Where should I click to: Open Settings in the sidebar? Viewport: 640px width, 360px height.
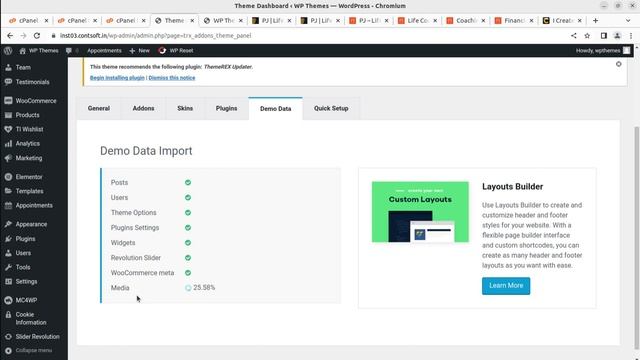(26, 282)
